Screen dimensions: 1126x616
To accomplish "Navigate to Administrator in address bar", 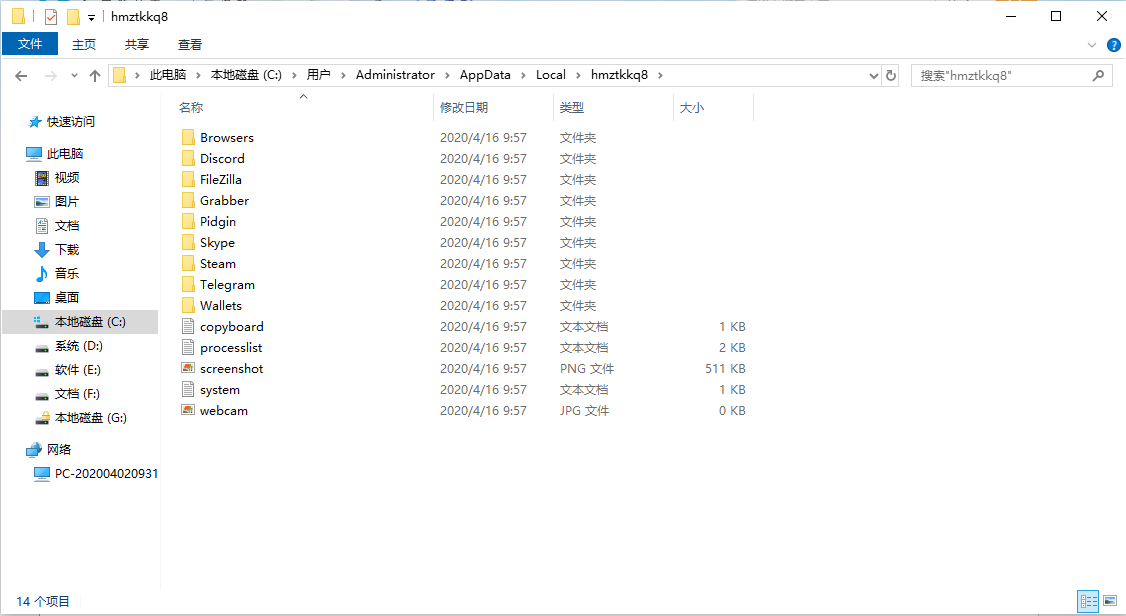I will [395, 75].
